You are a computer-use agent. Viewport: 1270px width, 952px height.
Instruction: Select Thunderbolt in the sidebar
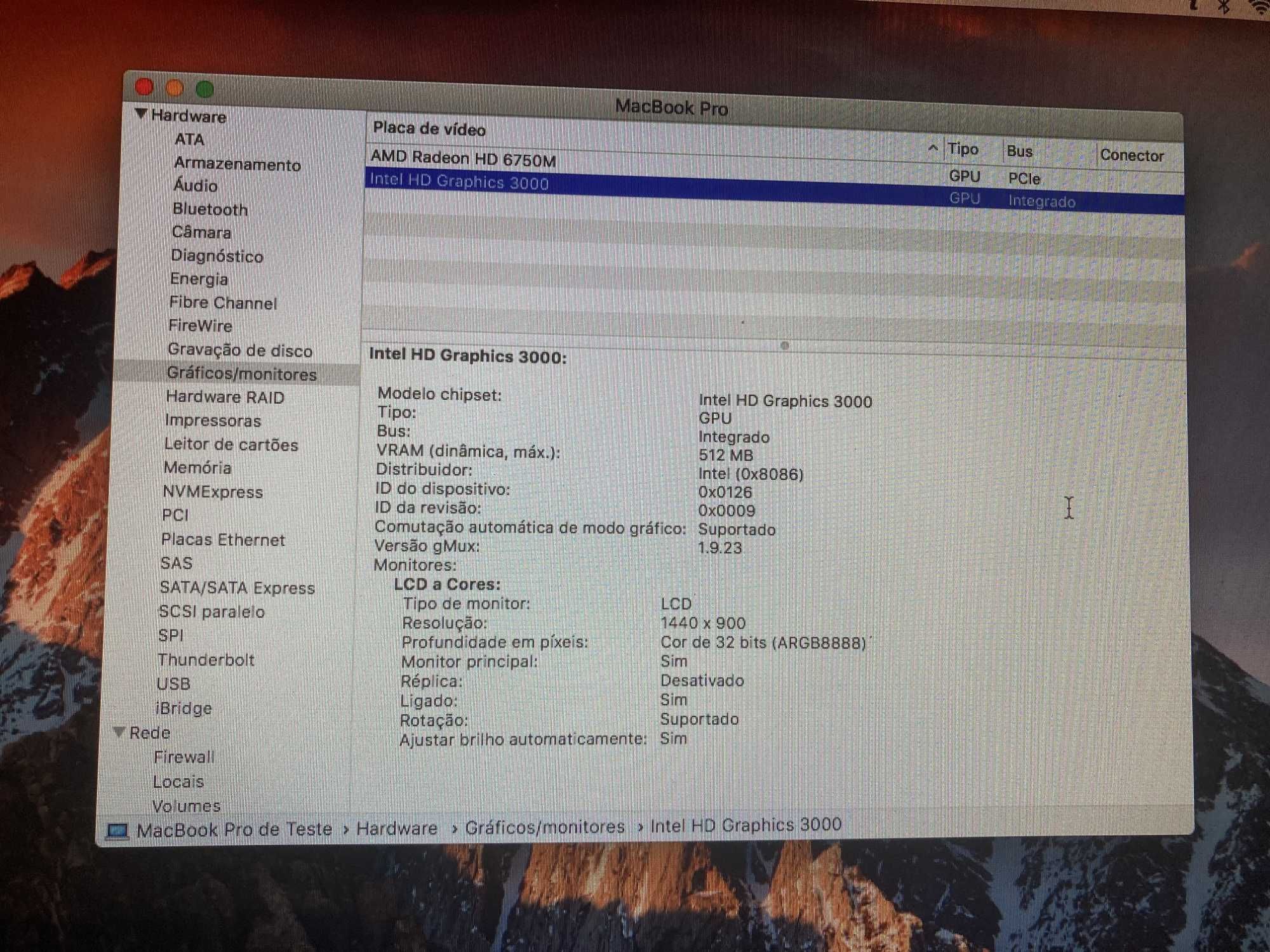tap(206, 659)
